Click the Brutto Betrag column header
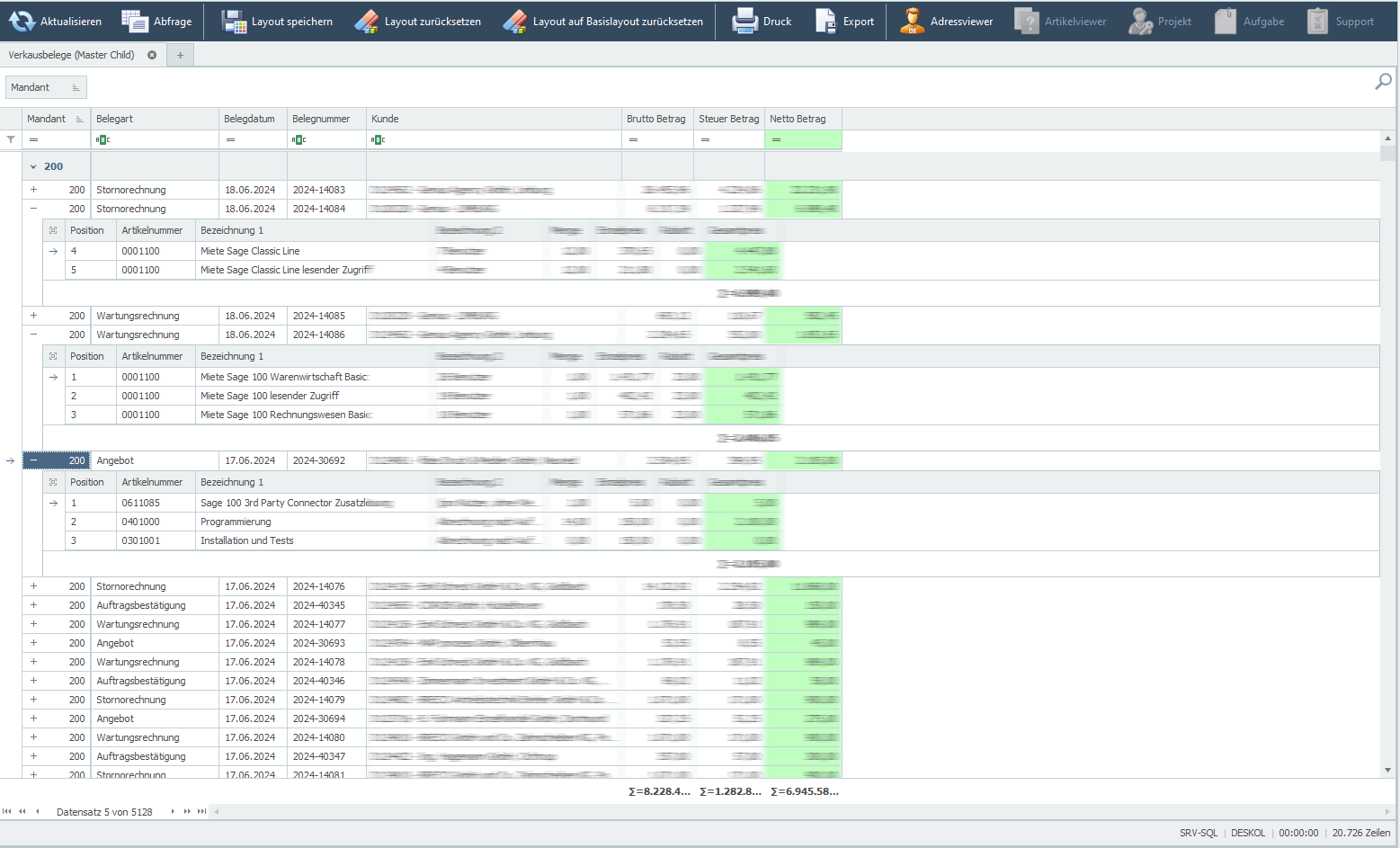This screenshot has width=1400, height=848. (x=657, y=119)
